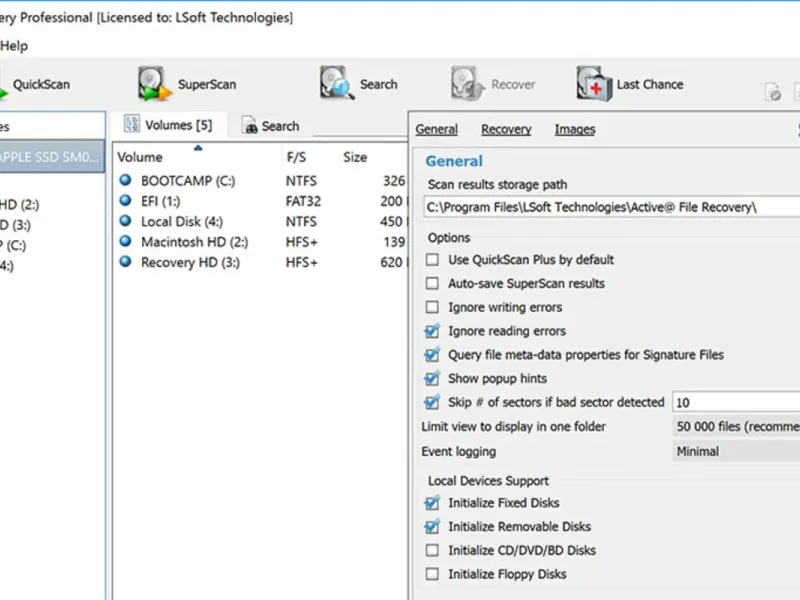Enable Auto-save SuperScan results
The height and width of the screenshot is (600, 800).
point(432,283)
